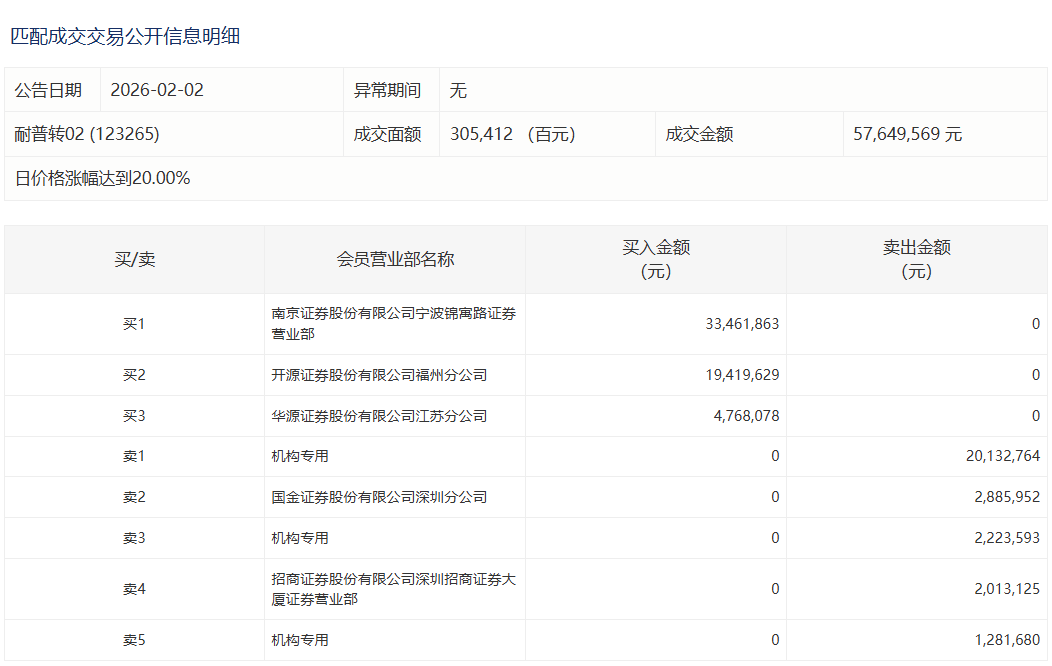1052x666 pixels.
Task: Click the 会员营业部名称 column header
Action: click(x=395, y=260)
